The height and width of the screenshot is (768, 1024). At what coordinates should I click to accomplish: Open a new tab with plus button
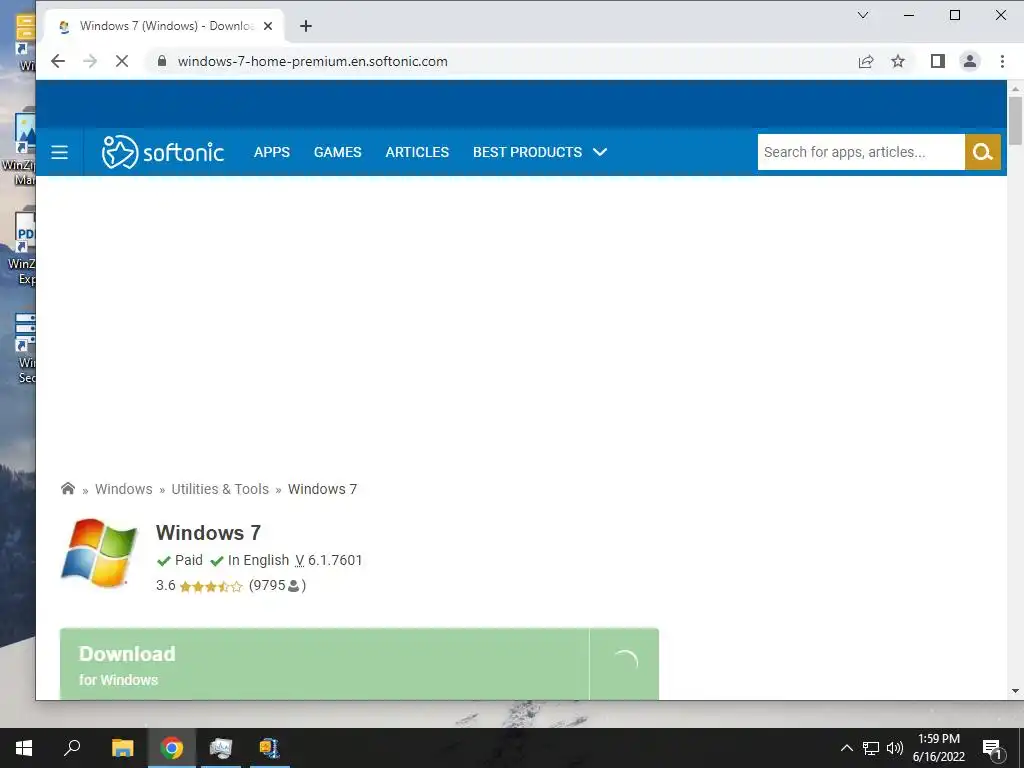[306, 26]
